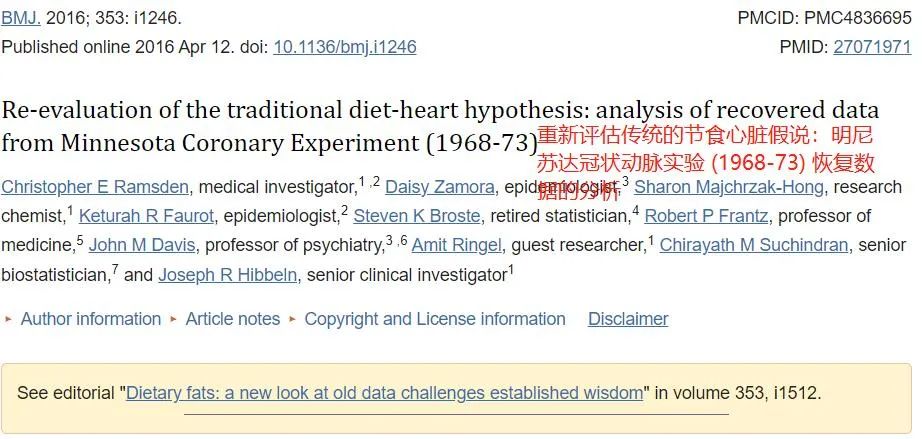Open the BMJ journal link

tap(21, 18)
